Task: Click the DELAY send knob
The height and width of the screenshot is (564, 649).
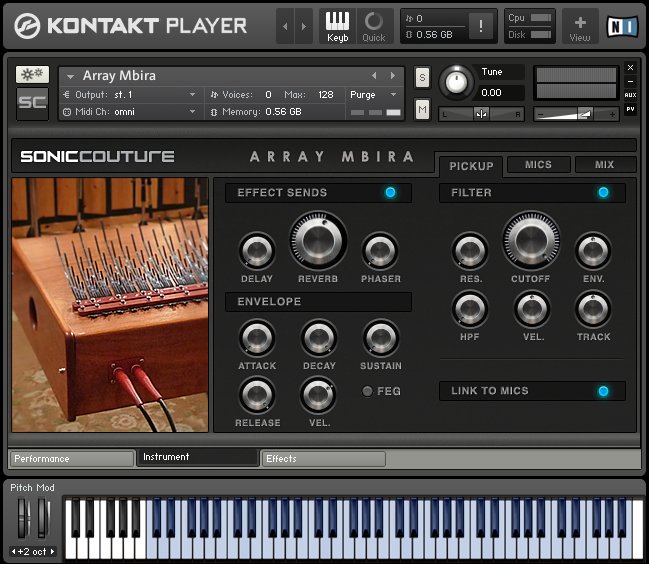Action: (x=257, y=250)
